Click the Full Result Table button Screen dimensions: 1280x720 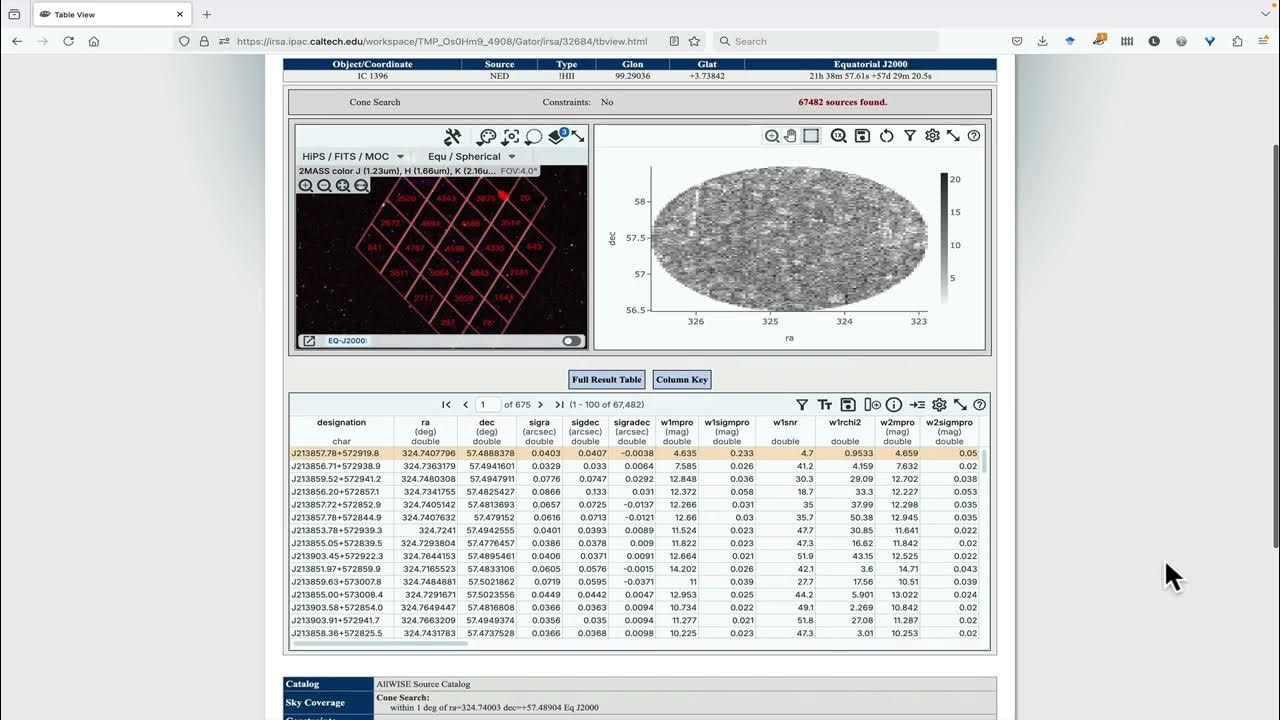click(x=607, y=380)
